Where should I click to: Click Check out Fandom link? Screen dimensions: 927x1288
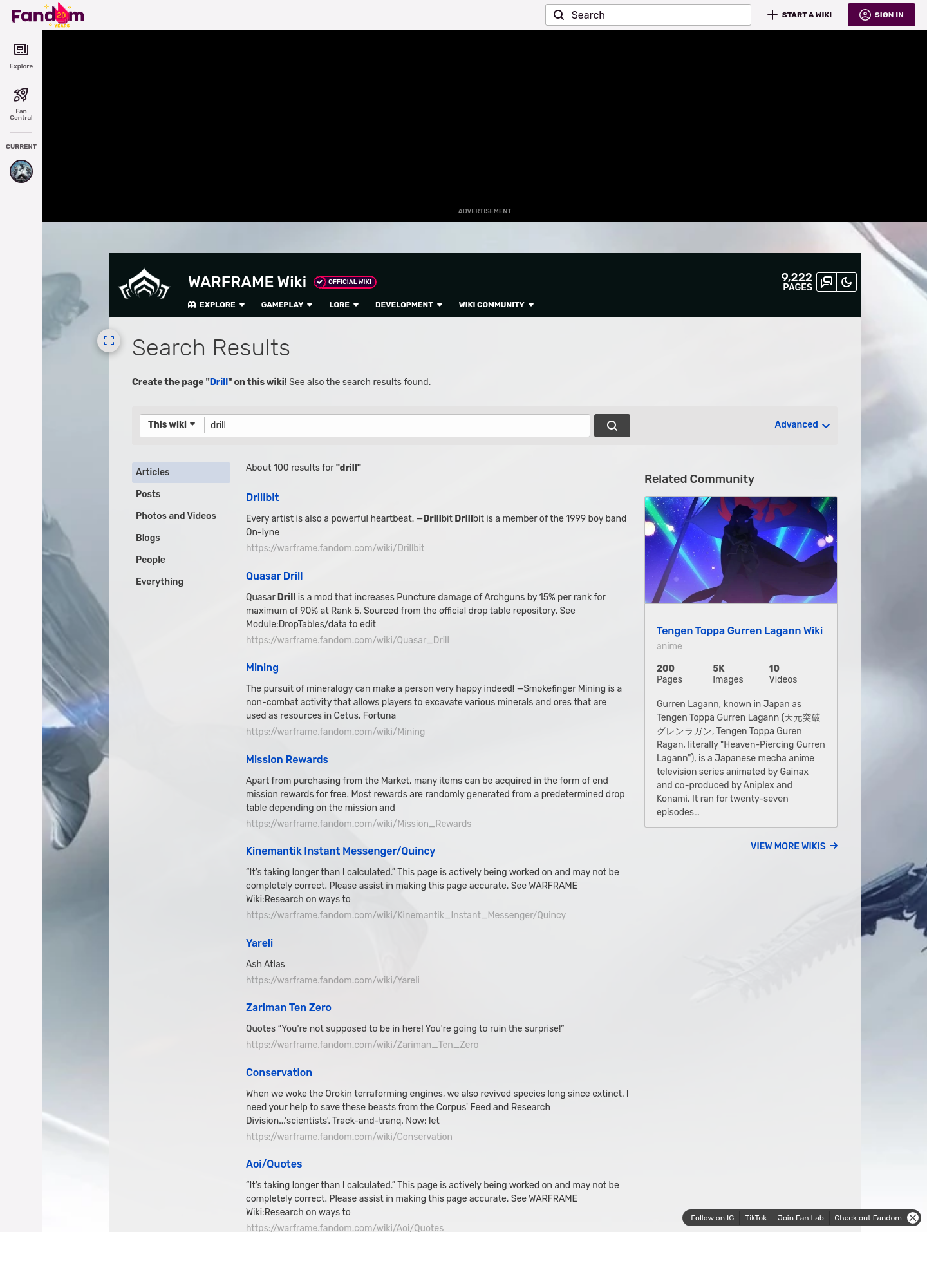[868, 1218]
